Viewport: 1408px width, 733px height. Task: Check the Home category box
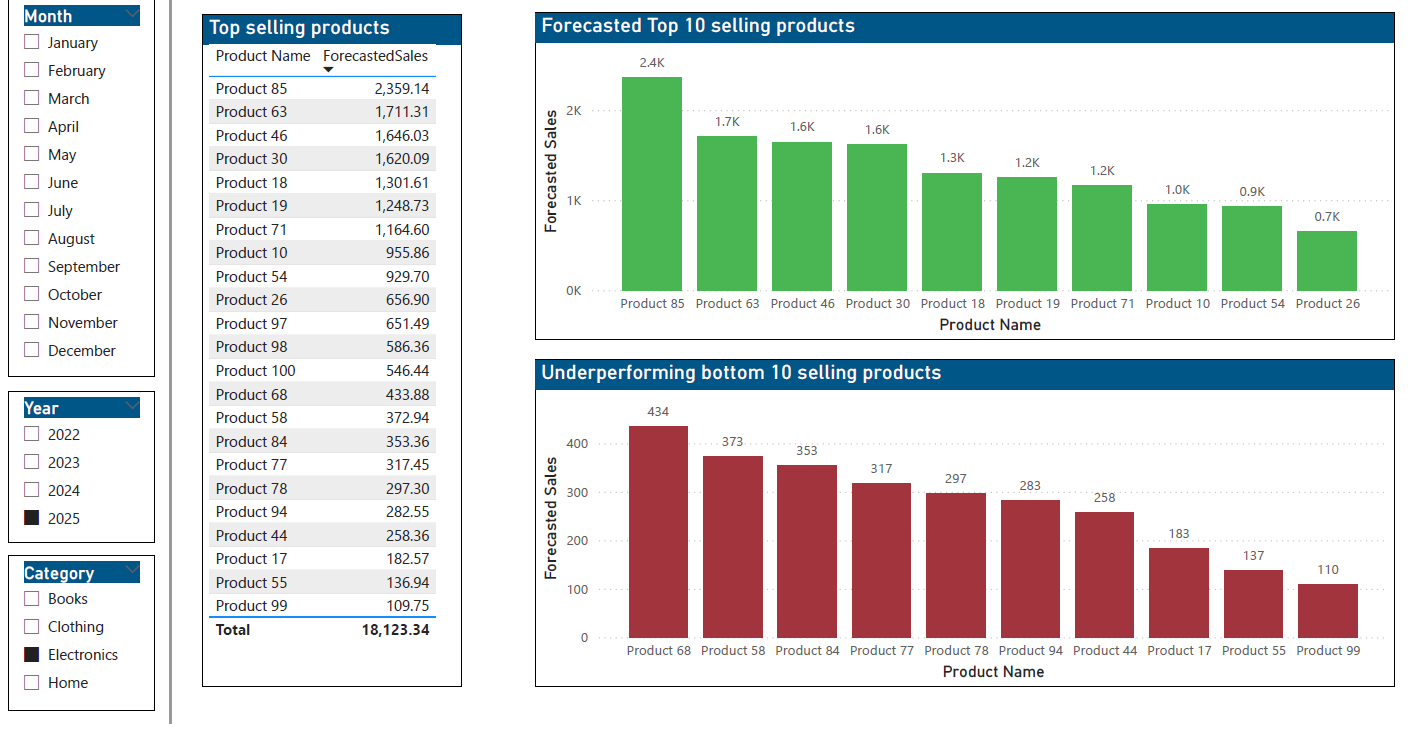click(32, 682)
